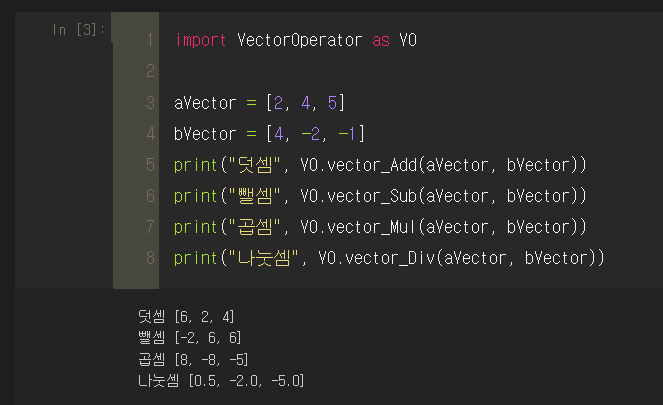The height and width of the screenshot is (405, 663).
Task: Click the VO alias in line 1
Action: 408,41
